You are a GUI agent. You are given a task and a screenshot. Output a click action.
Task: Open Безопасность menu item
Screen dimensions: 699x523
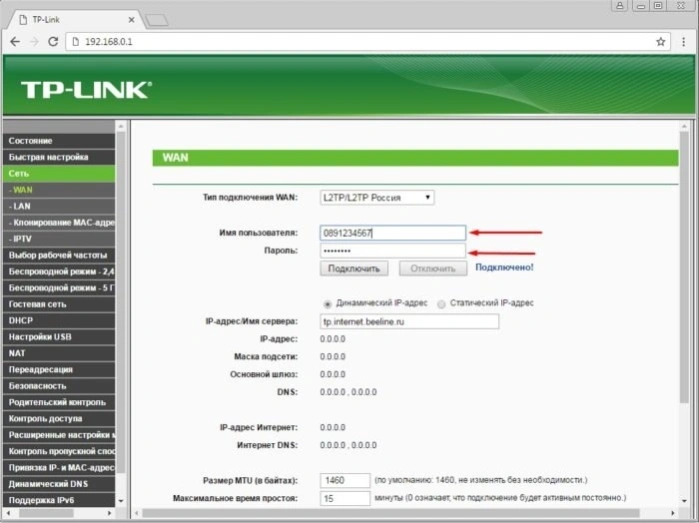point(59,386)
